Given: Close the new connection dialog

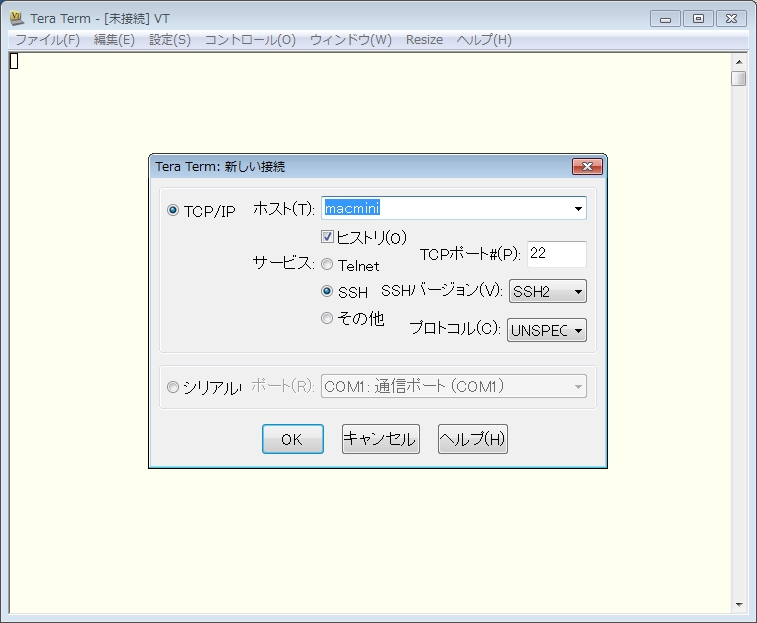Looking at the screenshot, I should click(586, 166).
